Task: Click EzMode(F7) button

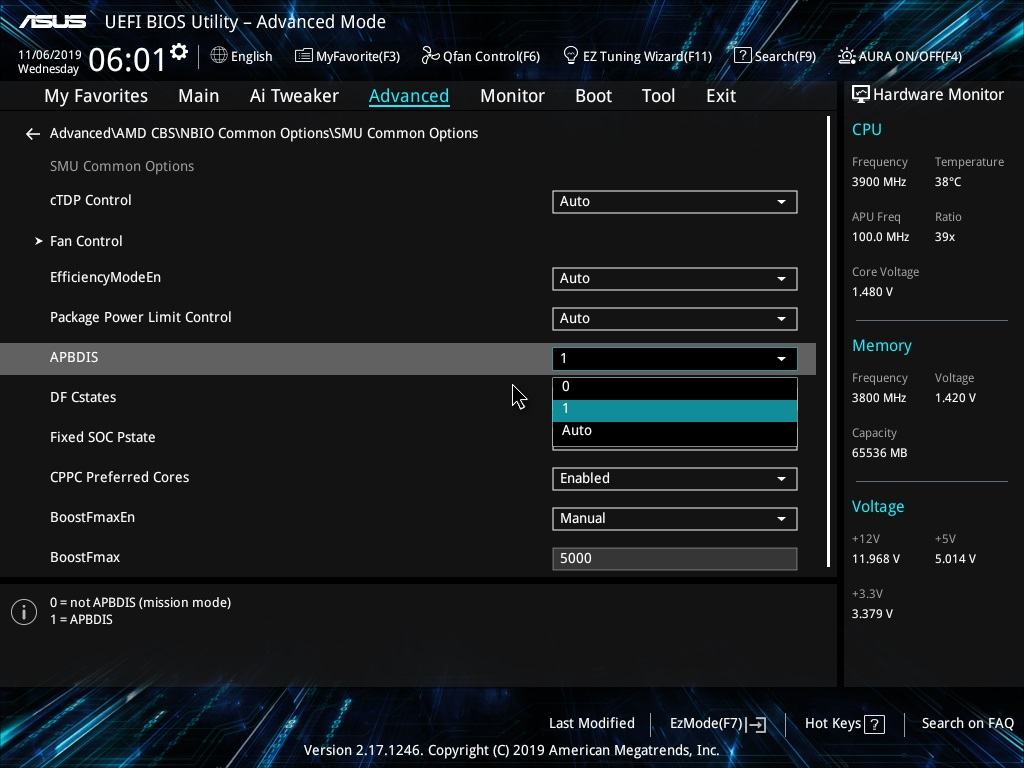Action: [718, 724]
